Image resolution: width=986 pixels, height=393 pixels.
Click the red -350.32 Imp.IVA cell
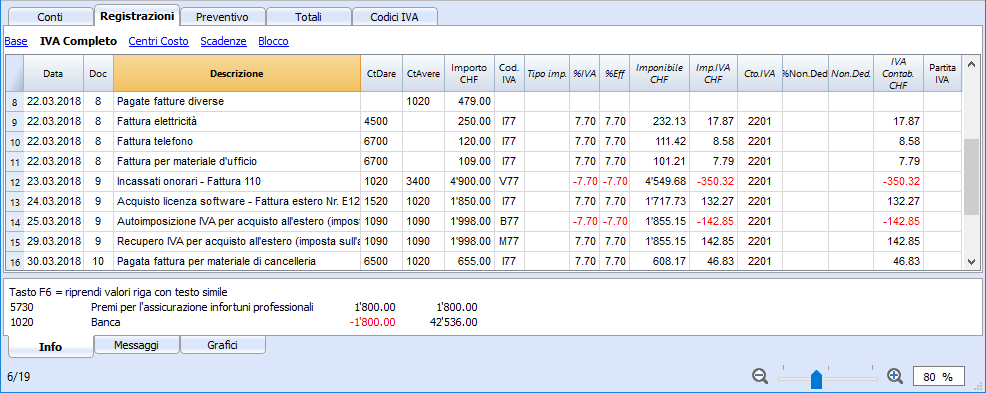(x=714, y=182)
